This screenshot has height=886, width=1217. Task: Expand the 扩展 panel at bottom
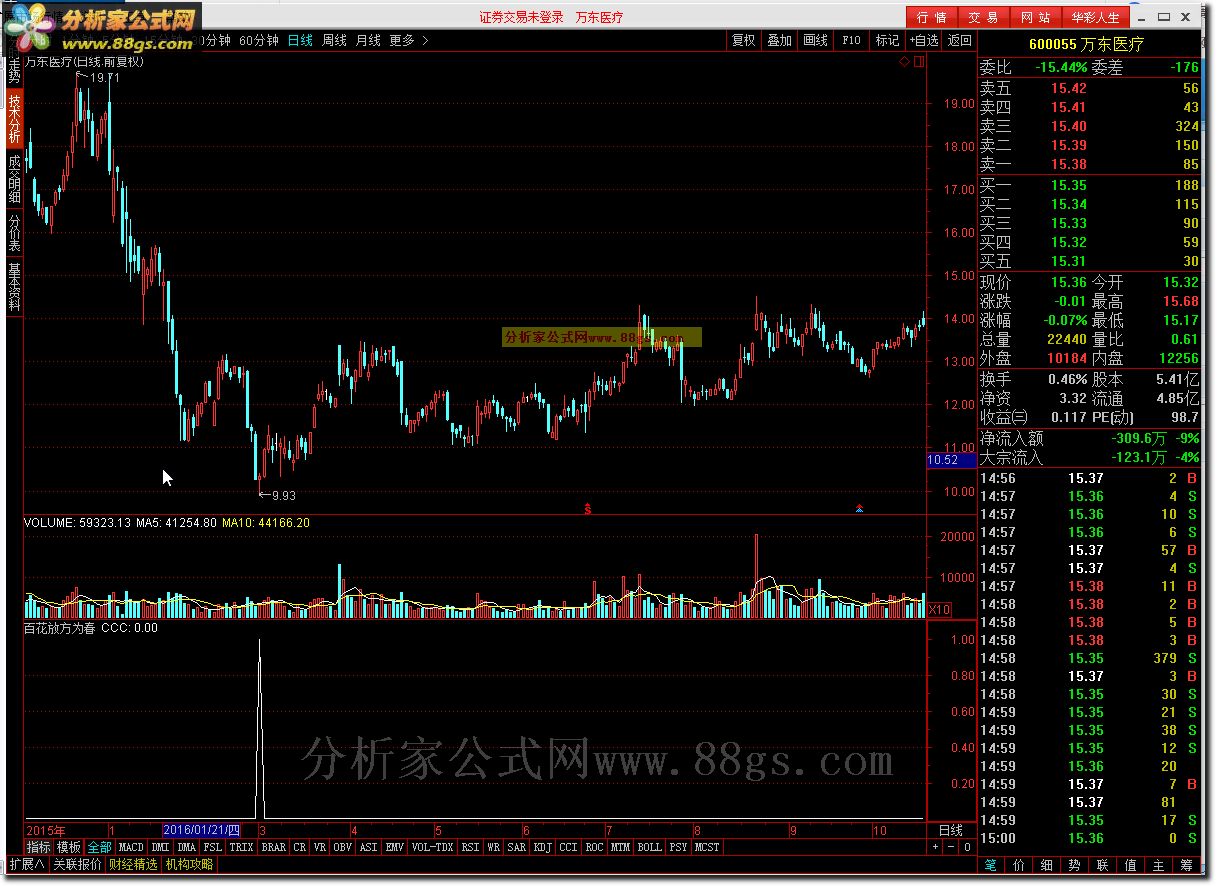[x=27, y=864]
